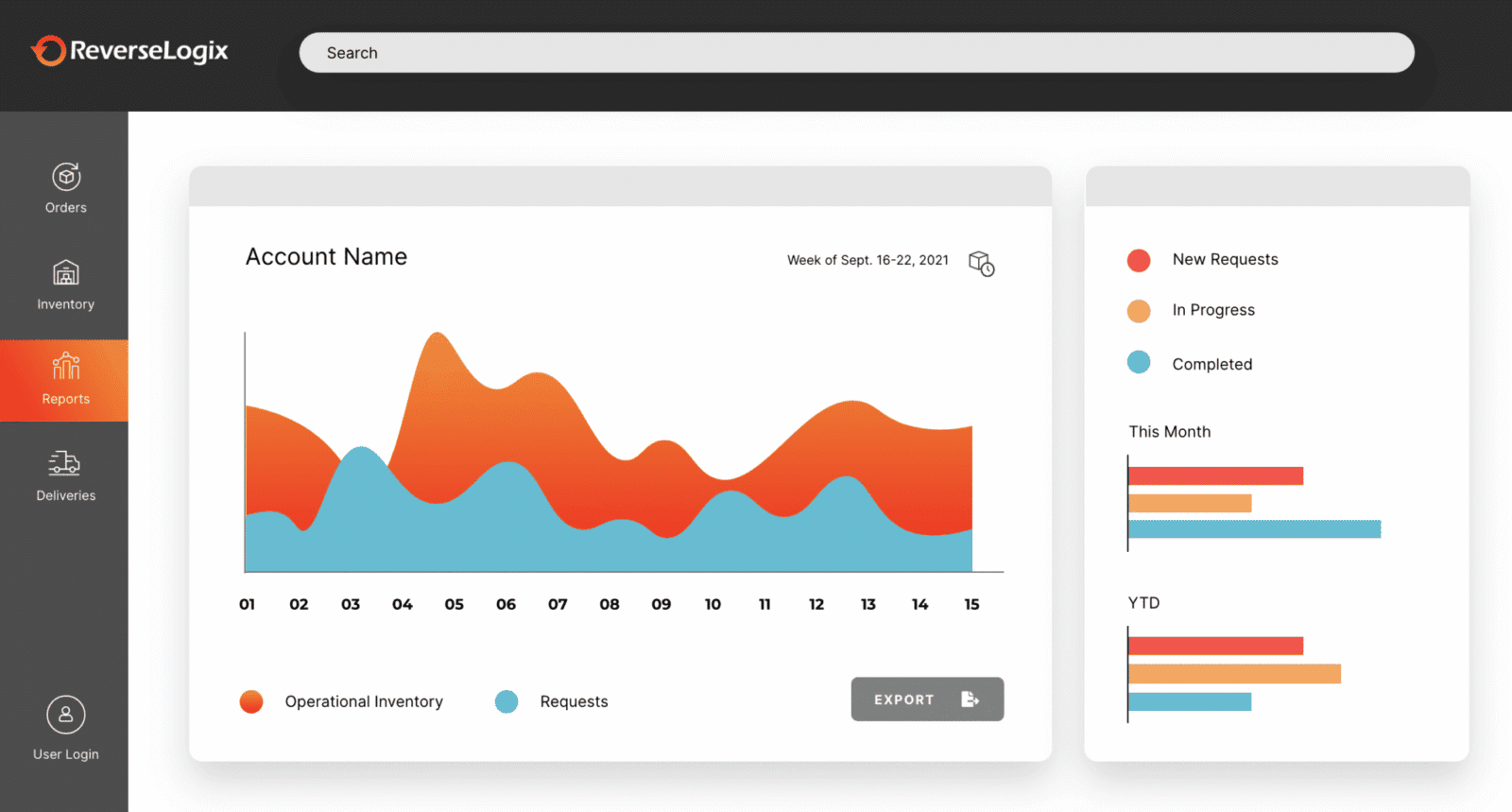1512x812 pixels.
Task: Click the 08 axis label
Action: pos(610,604)
